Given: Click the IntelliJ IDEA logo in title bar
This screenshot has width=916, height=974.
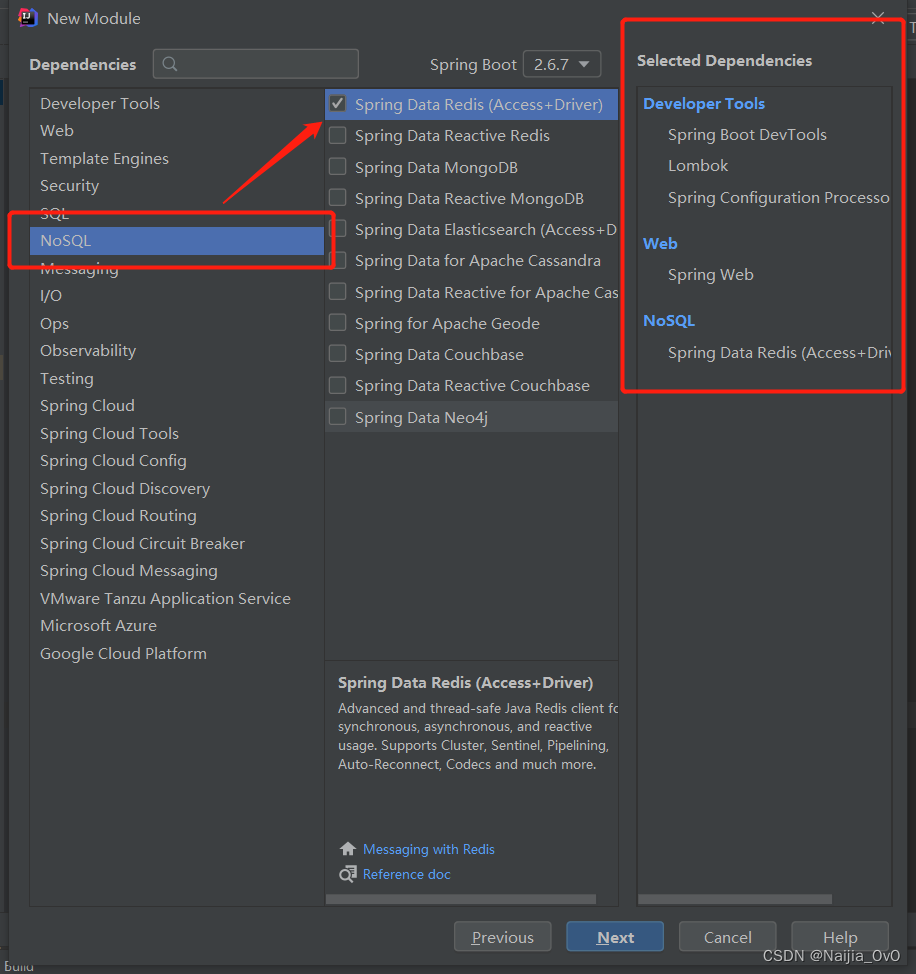Looking at the screenshot, I should pos(27,17).
